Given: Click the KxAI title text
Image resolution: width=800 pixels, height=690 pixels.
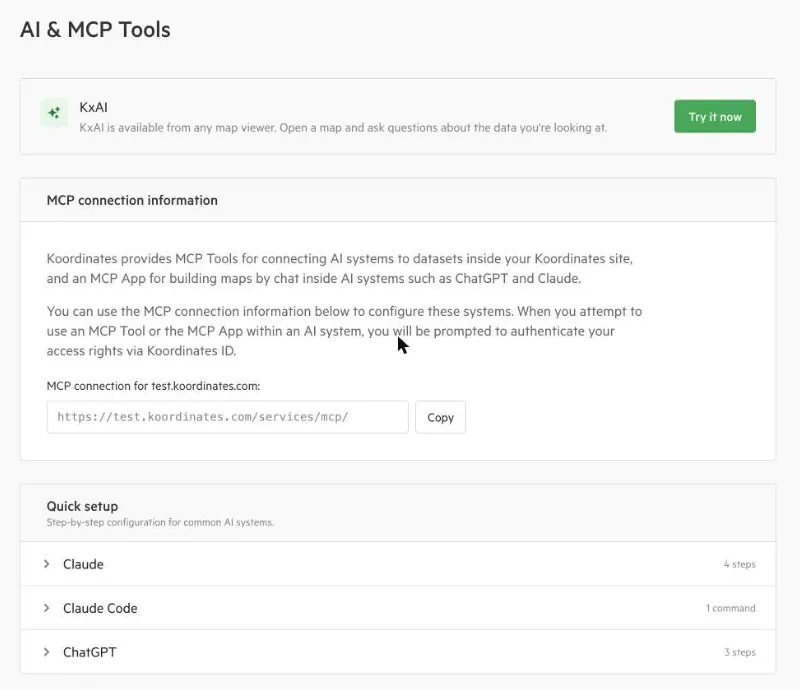Looking at the screenshot, I should click(93, 107).
